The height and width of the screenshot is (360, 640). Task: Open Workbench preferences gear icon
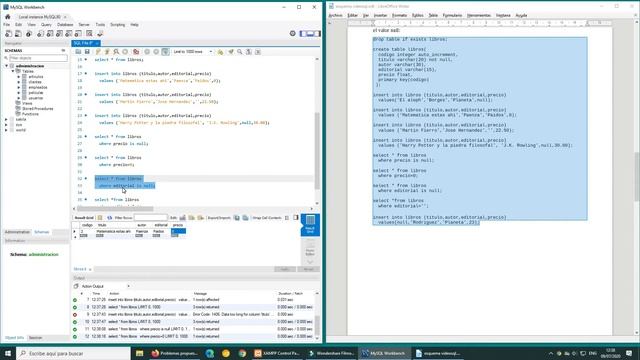point(293,33)
